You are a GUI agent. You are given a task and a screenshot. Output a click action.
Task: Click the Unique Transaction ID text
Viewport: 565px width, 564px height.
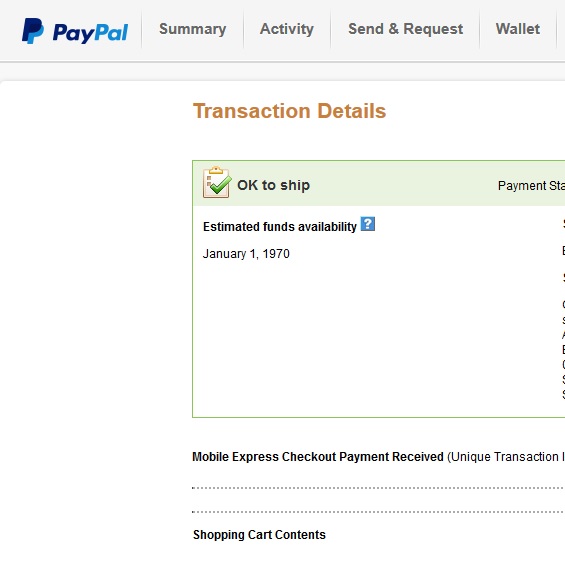click(x=506, y=457)
